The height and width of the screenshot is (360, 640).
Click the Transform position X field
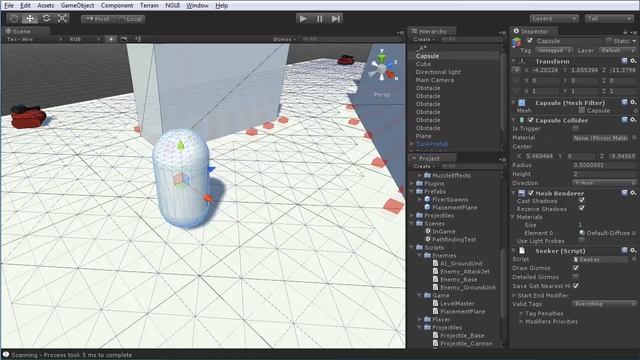tap(545, 70)
